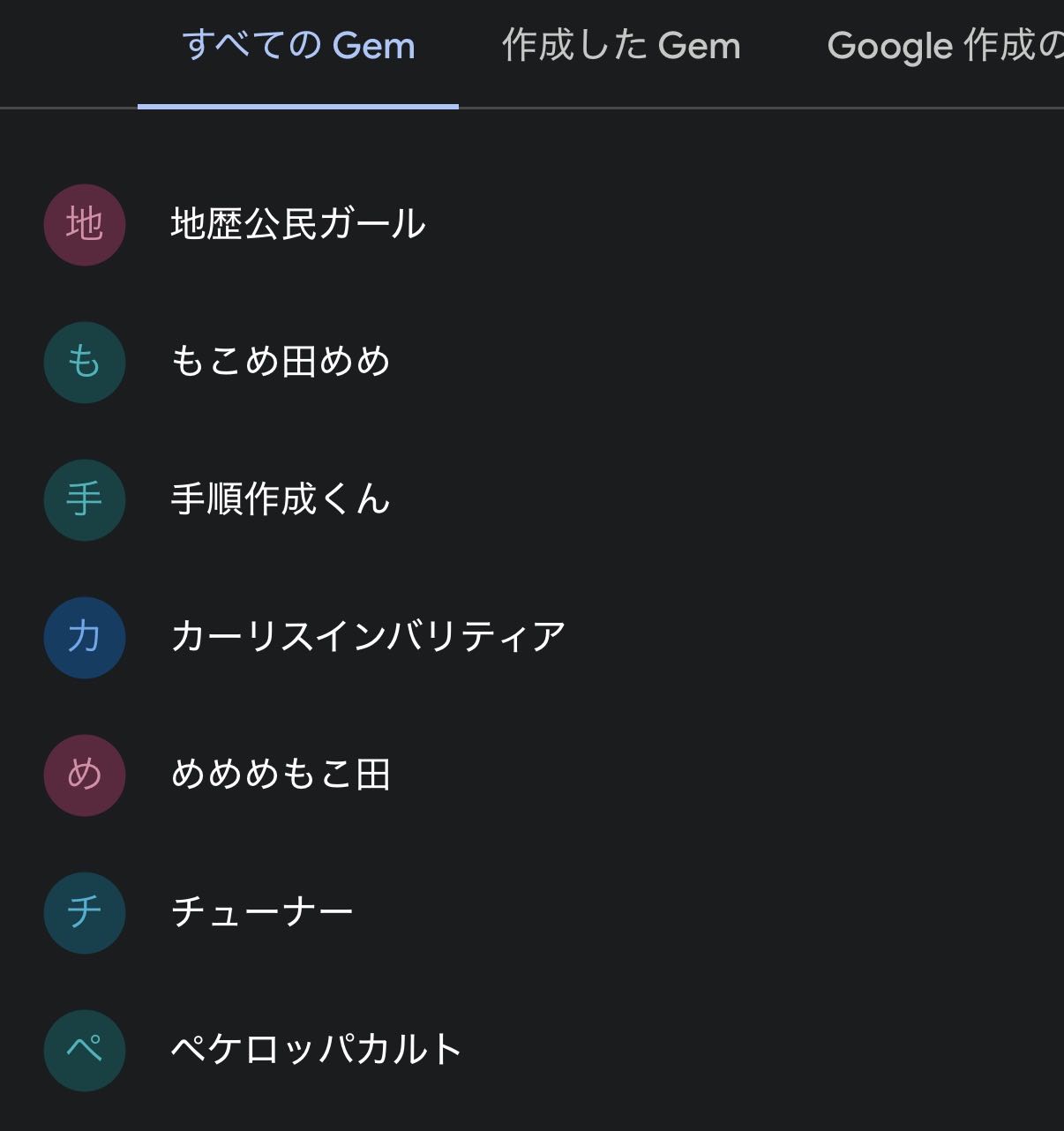This screenshot has width=1064, height=1131.
Task: Click empty row space right of 手順作成くん
Action: (x=706, y=499)
